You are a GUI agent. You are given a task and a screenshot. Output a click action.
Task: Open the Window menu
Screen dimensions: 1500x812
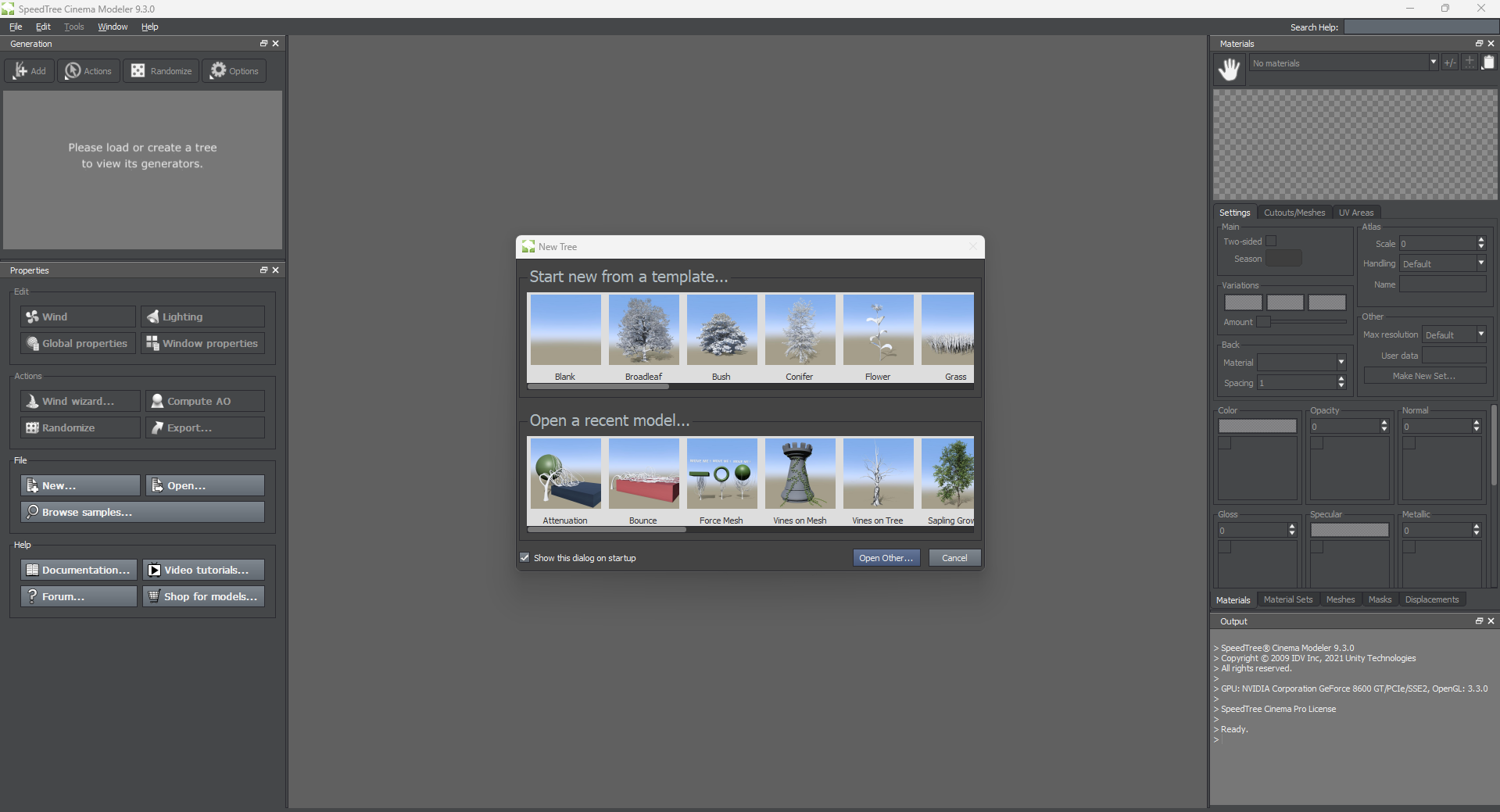coord(113,27)
